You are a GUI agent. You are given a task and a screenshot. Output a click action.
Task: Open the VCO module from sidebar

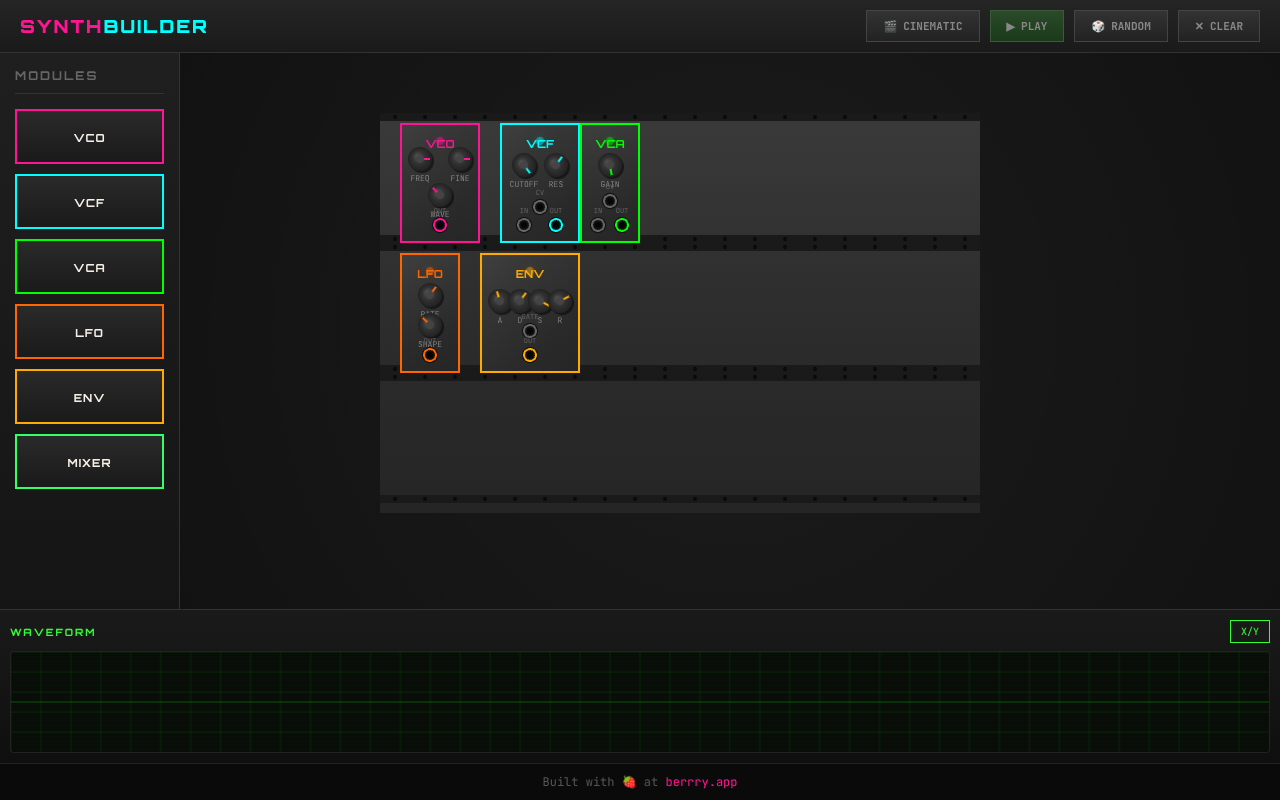click(89, 136)
